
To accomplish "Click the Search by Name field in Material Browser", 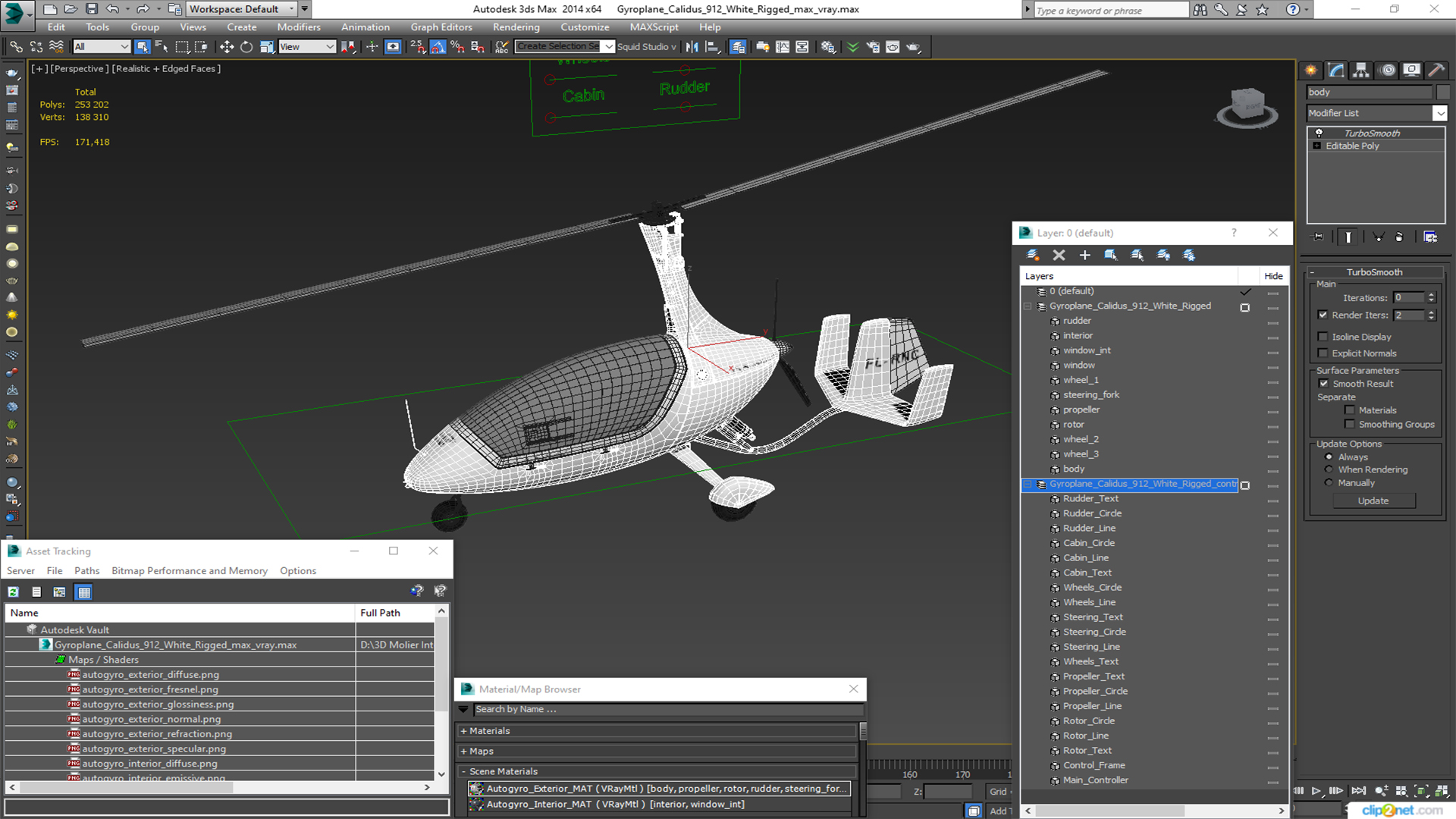I will (667, 710).
